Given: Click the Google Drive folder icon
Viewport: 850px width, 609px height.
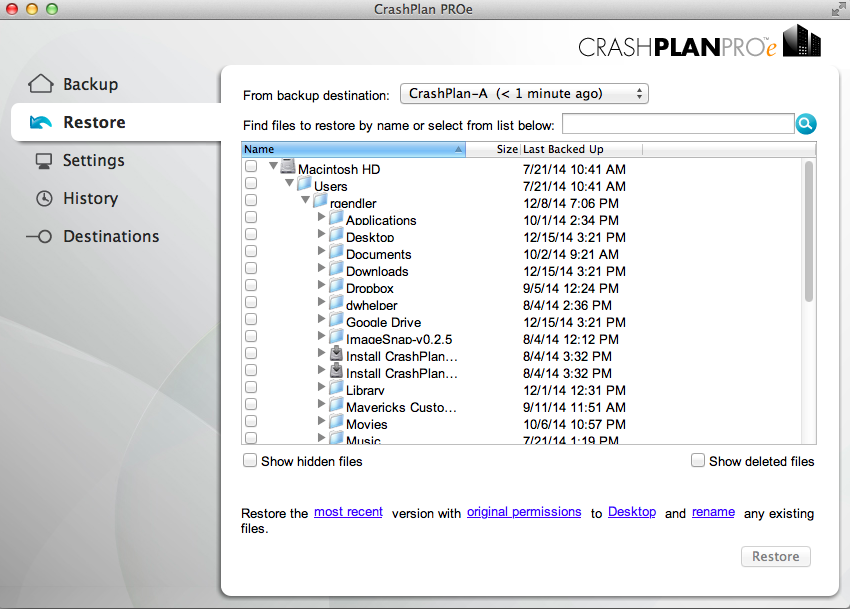Looking at the screenshot, I should pyautogui.click(x=337, y=320).
